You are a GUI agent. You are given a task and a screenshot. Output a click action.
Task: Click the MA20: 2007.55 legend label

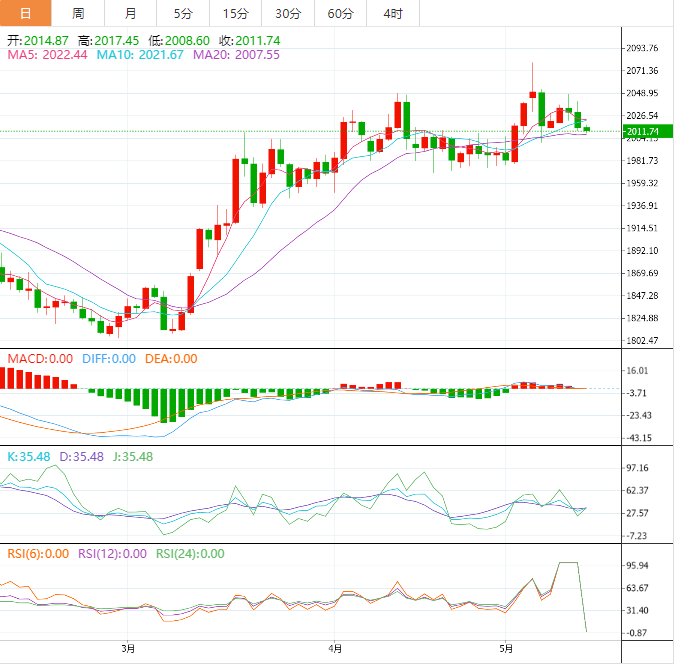click(236, 55)
